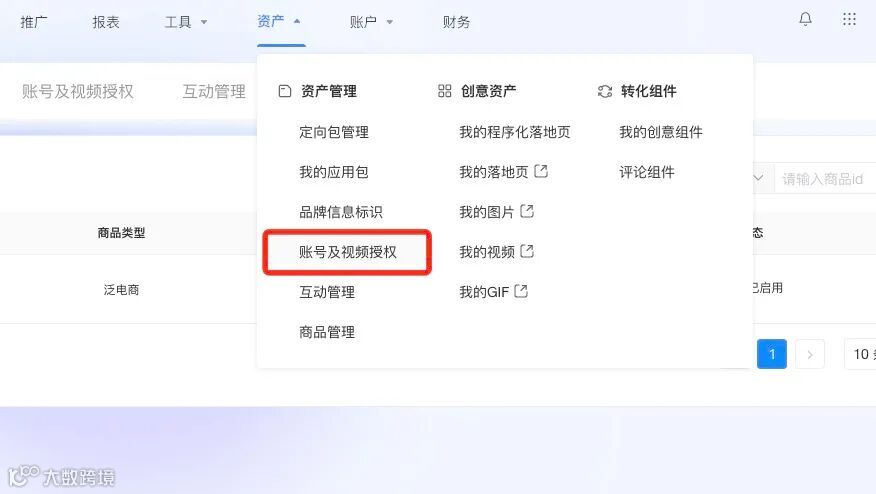The image size is (876, 494).
Task: Open 评论组件
Action: coord(647,172)
